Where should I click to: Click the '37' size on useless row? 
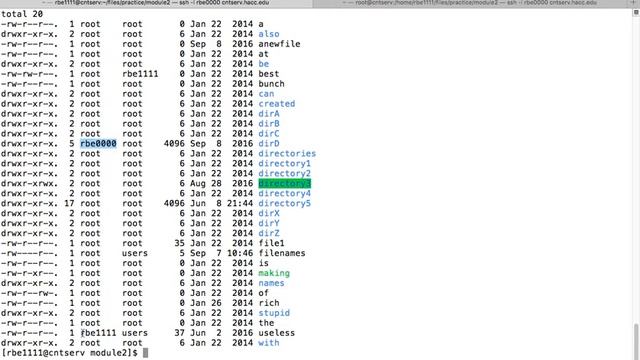coord(179,333)
